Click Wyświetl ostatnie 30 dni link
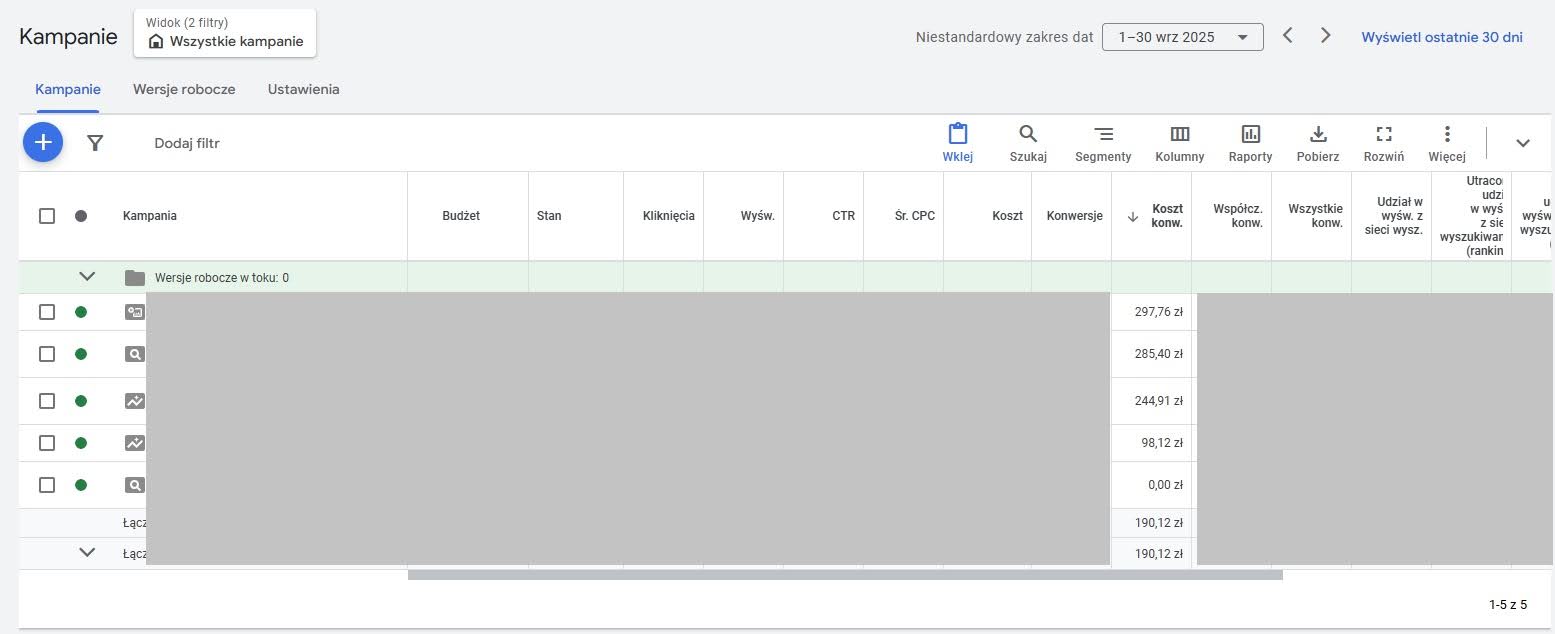This screenshot has width=1555, height=634. tap(1442, 37)
